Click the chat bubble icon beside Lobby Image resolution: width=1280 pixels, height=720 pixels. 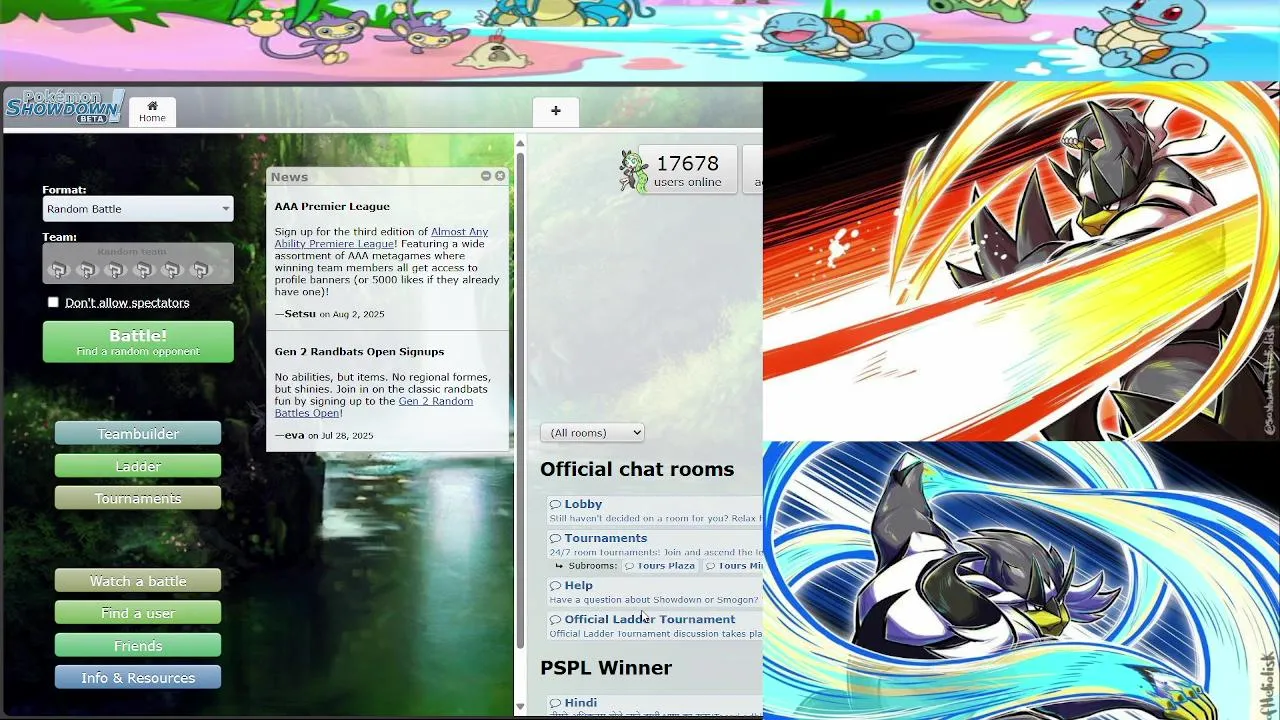tap(555, 504)
